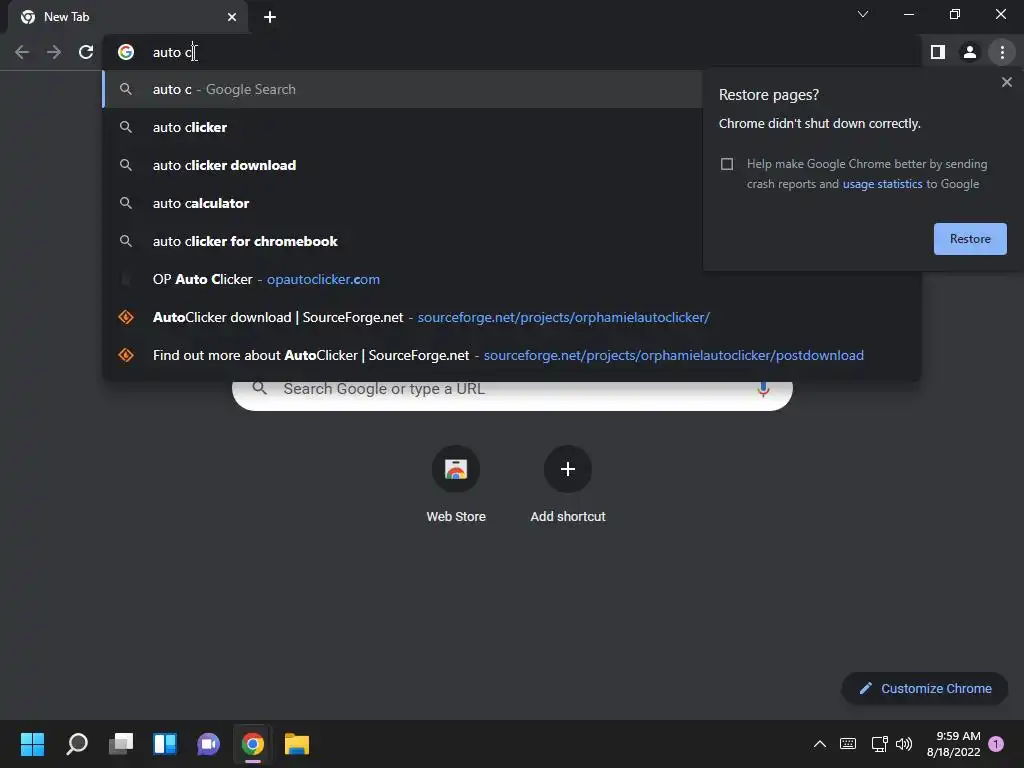Click the Google icon in address bar
The height and width of the screenshot is (768, 1024).
pyautogui.click(x=126, y=52)
